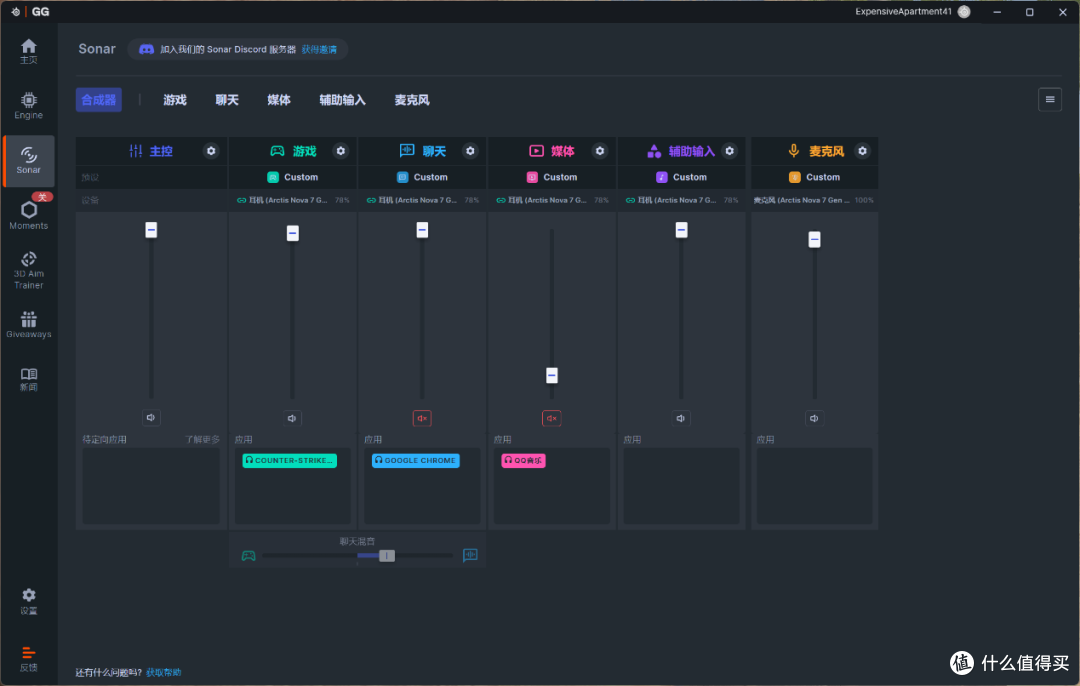Screen dimensions: 1080x686
Task: Click the Microphone volume slider handle
Action: point(814,239)
